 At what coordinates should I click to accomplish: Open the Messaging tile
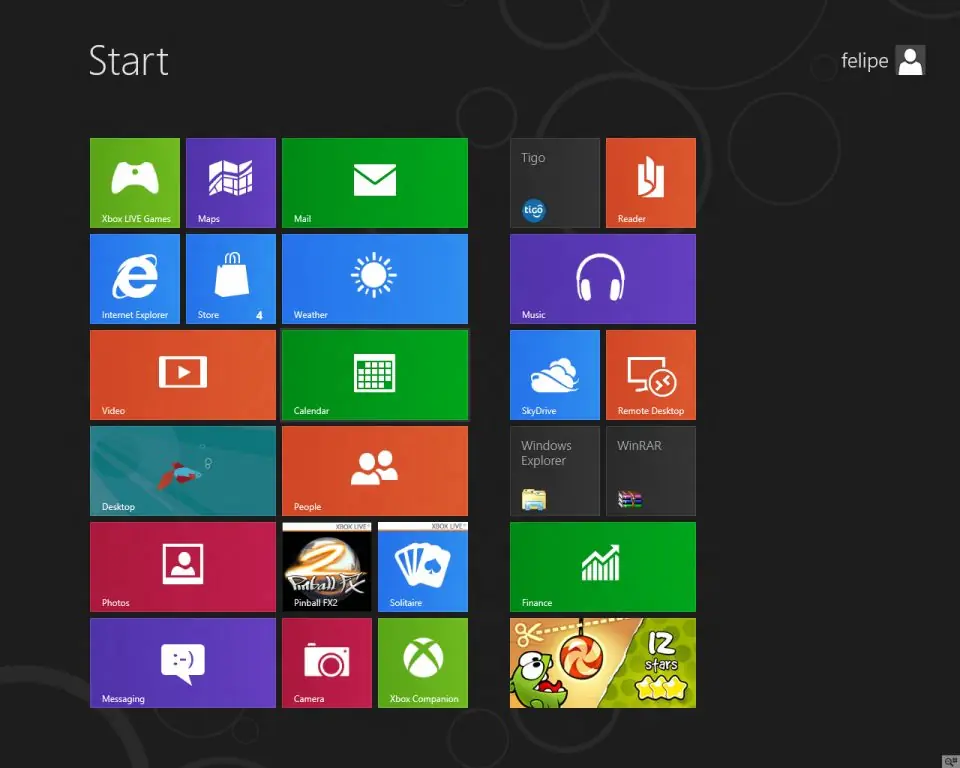click(183, 663)
